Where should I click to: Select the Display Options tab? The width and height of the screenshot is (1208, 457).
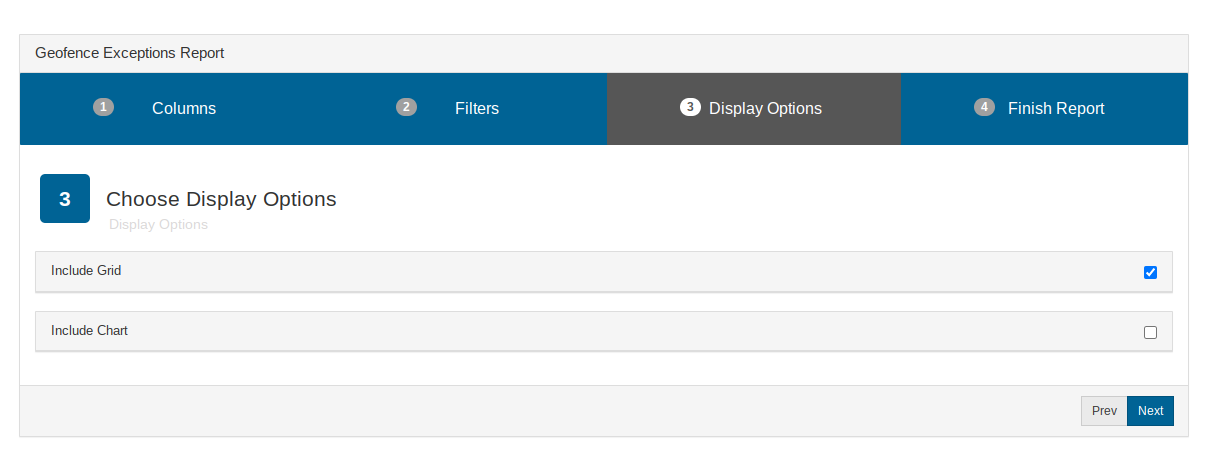point(754,109)
